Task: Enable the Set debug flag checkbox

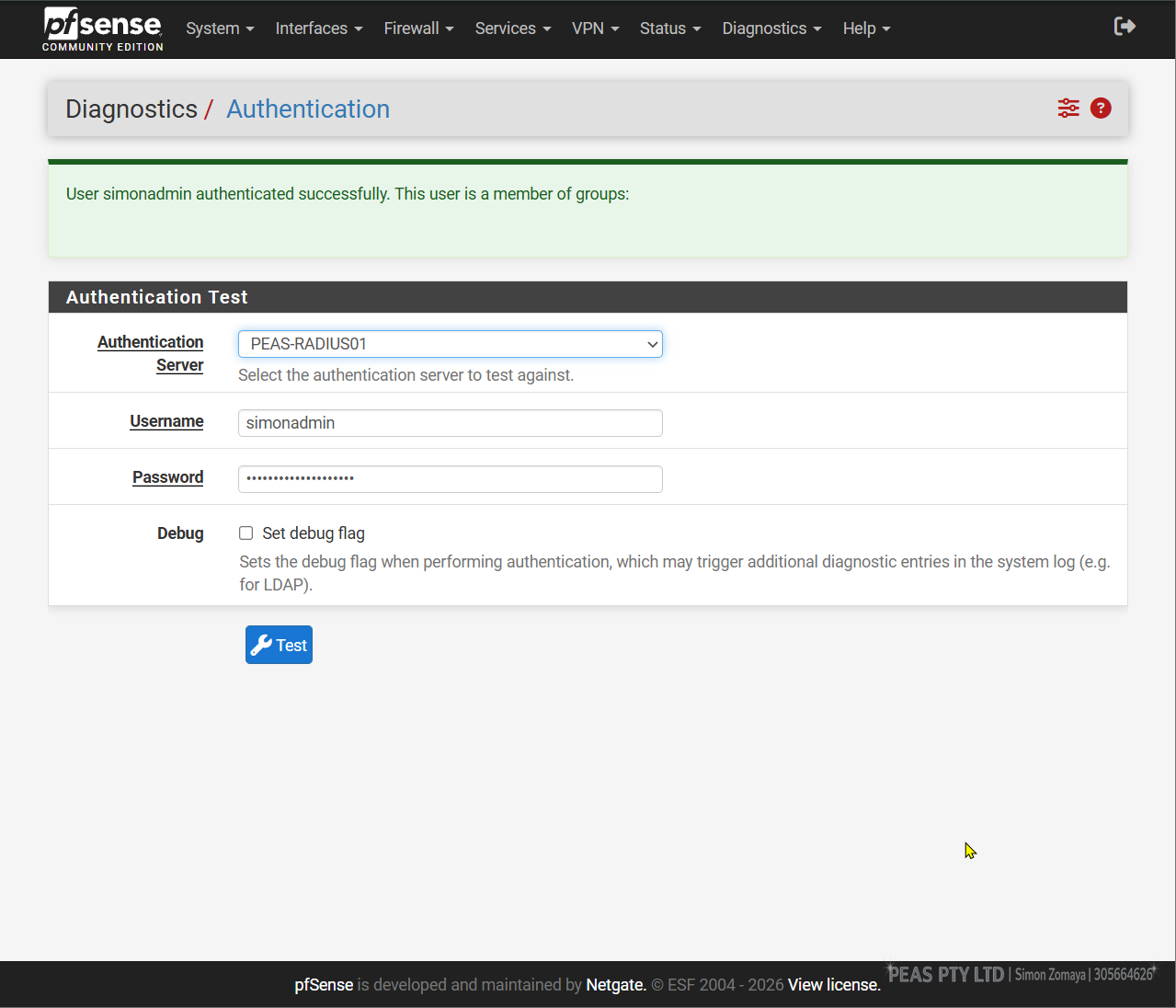Action: pos(246,533)
